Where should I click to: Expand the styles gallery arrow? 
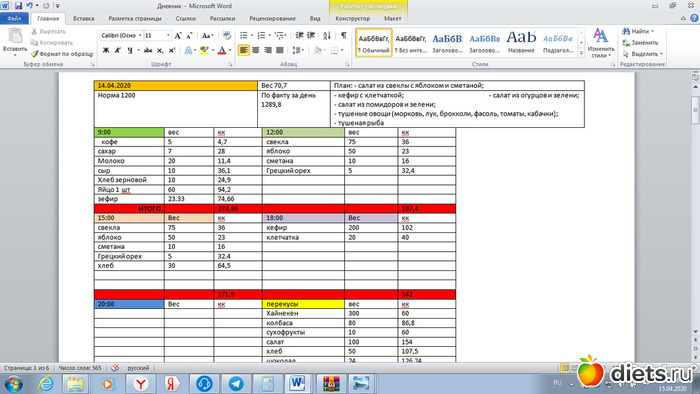coord(581,53)
